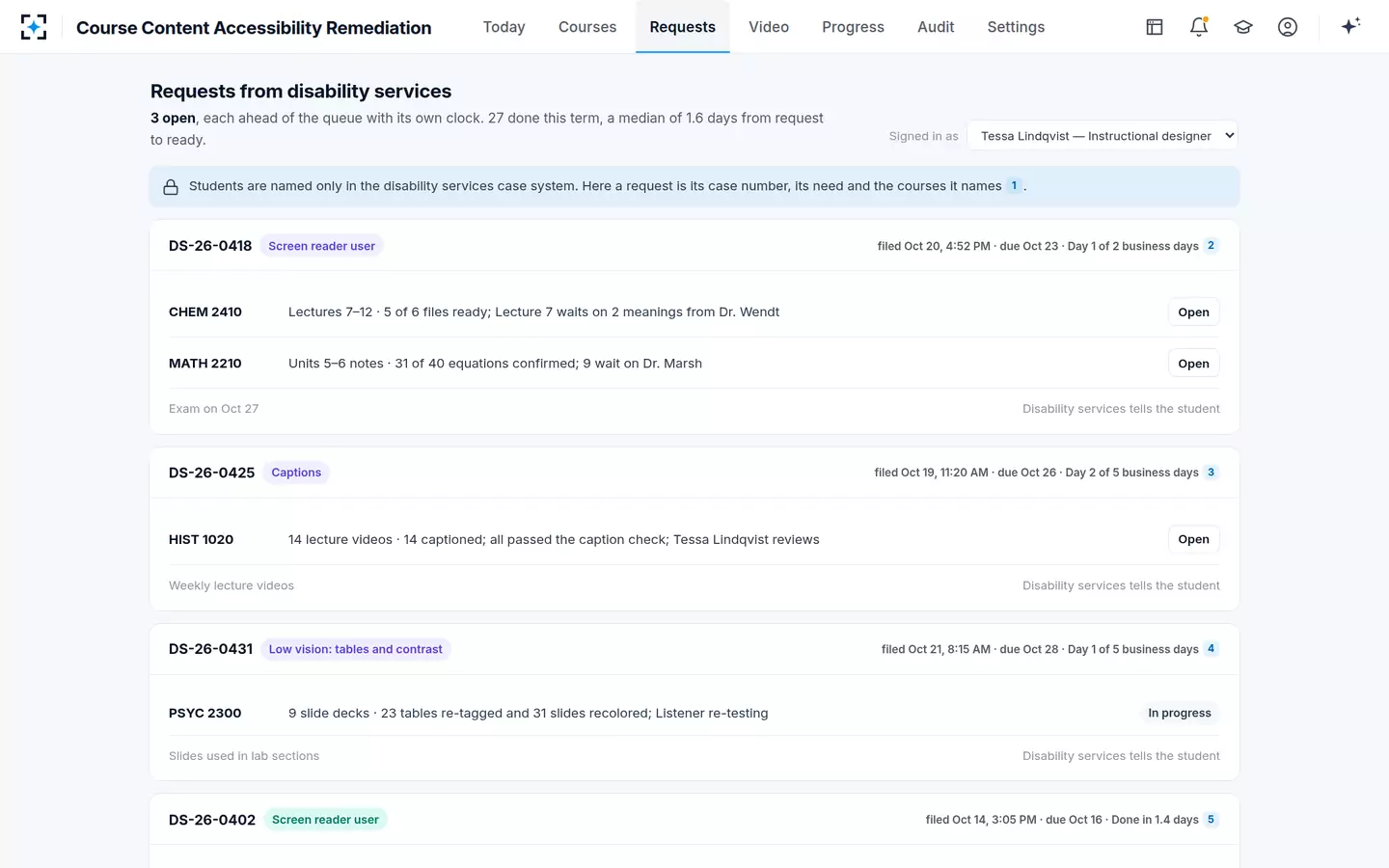Click the Units 5–6 notes description
1389x868 pixels.
pos(495,364)
